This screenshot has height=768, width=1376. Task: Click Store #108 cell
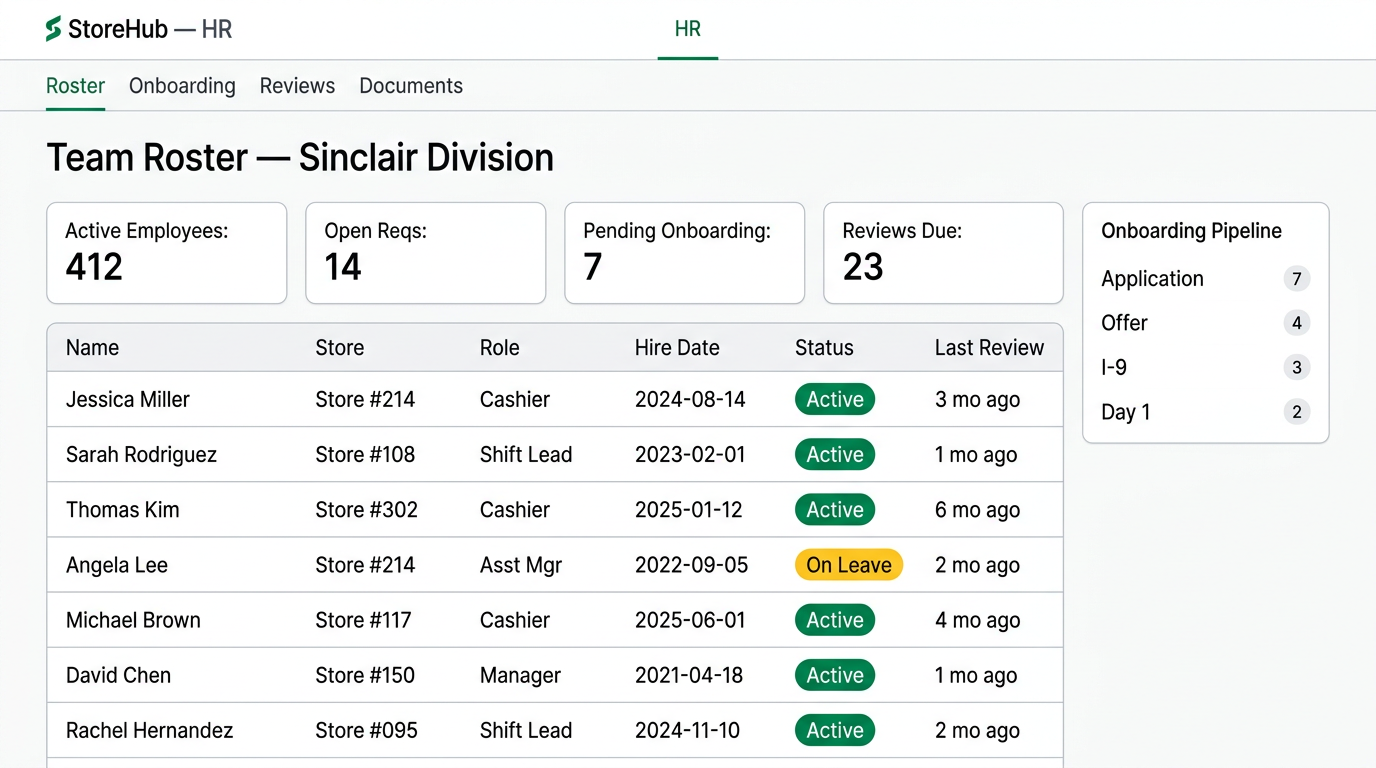pyautogui.click(x=365, y=455)
